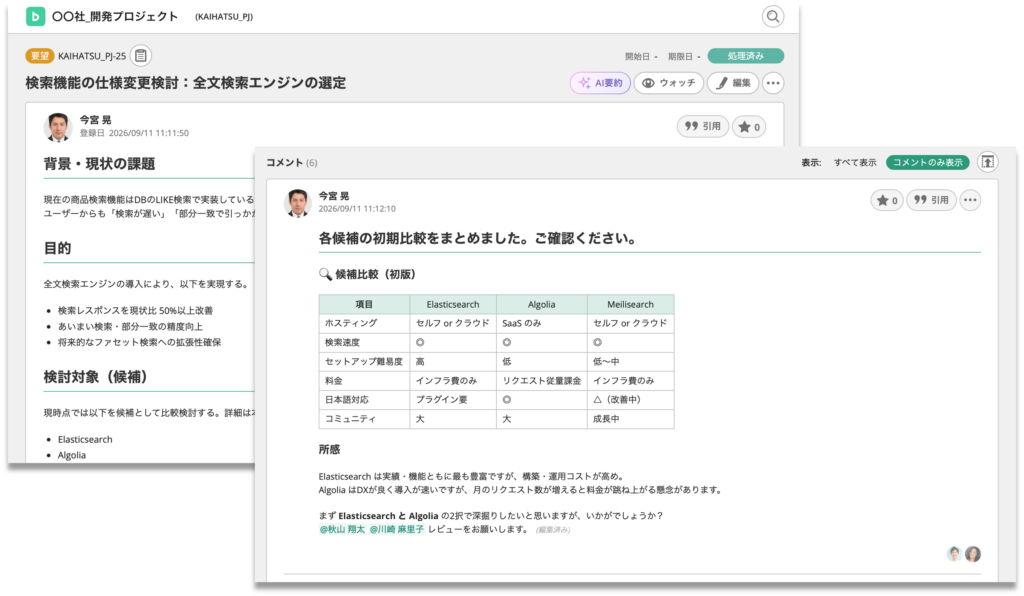Toggle the ウォッチ watch button

[x=669, y=83]
